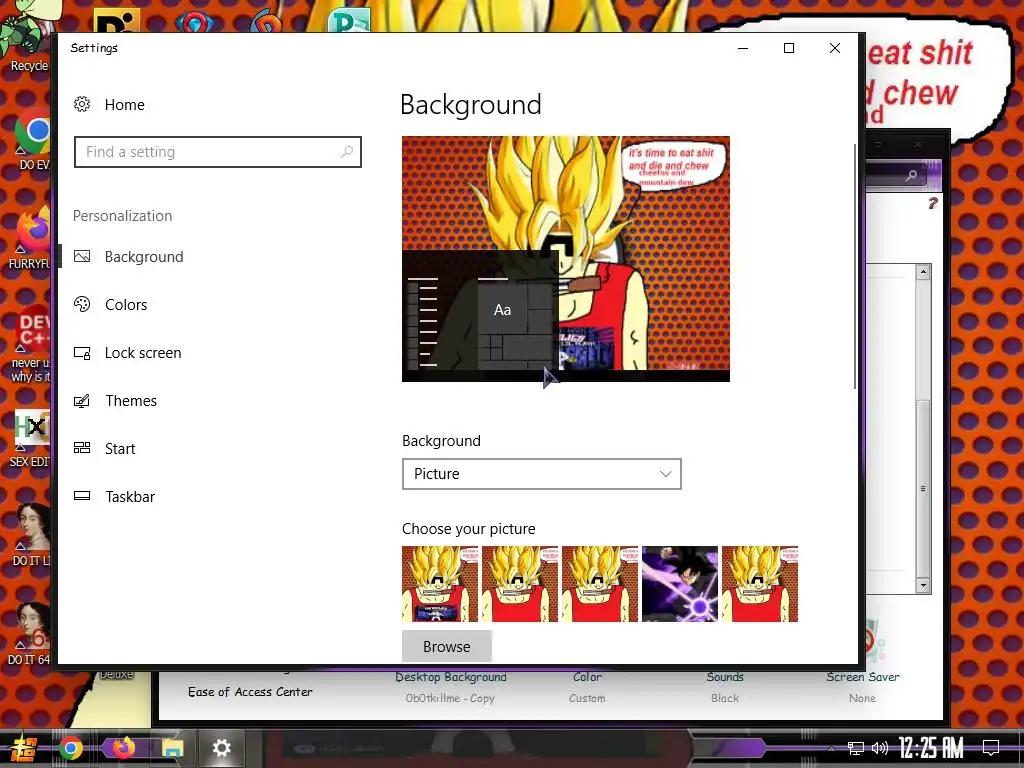1024x768 pixels.
Task: Click the chevron arrow of the Picture combo box
Action: (x=665, y=474)
